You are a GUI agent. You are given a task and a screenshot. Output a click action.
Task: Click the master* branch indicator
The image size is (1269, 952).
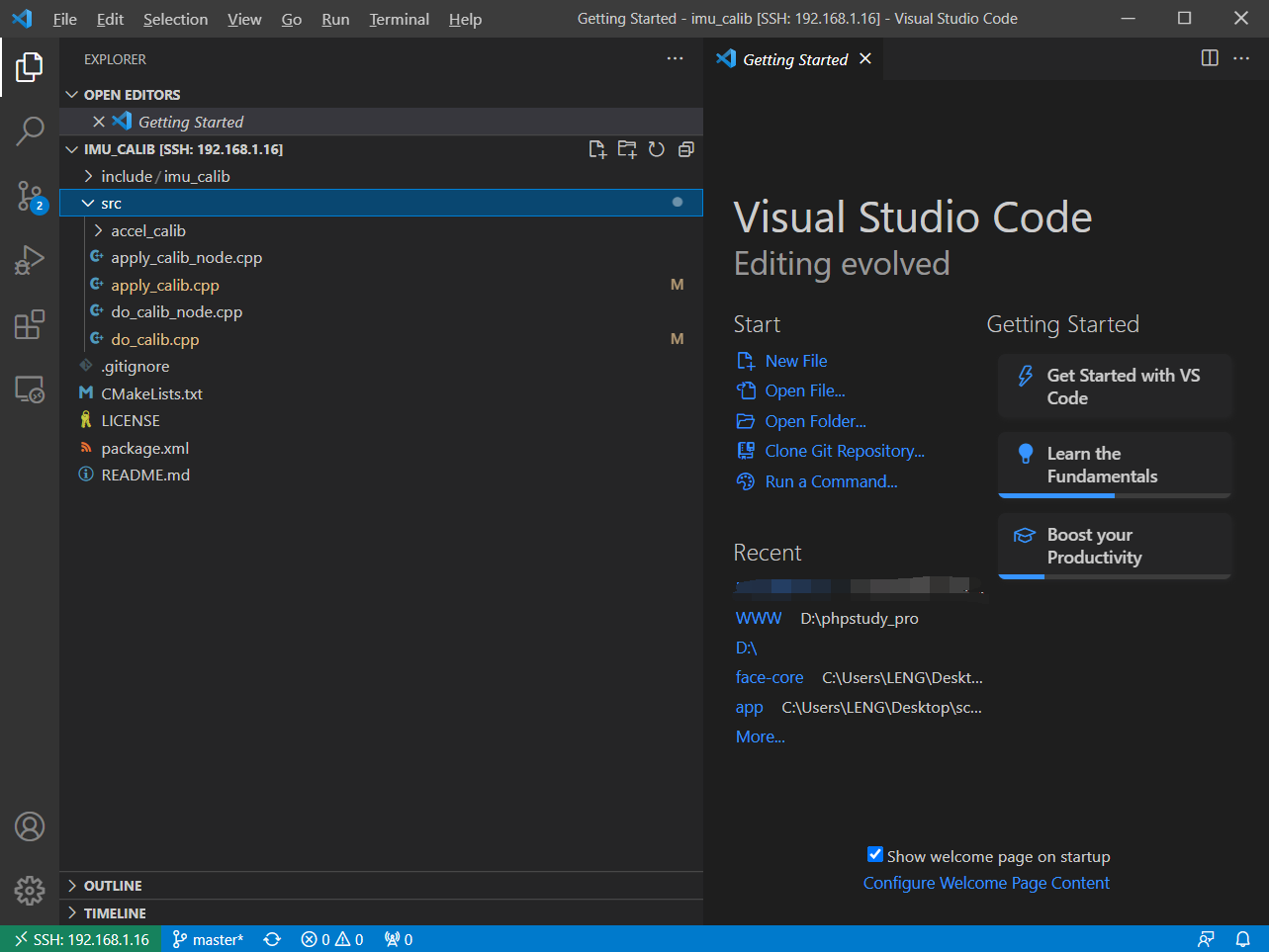(x=207, y=939)
